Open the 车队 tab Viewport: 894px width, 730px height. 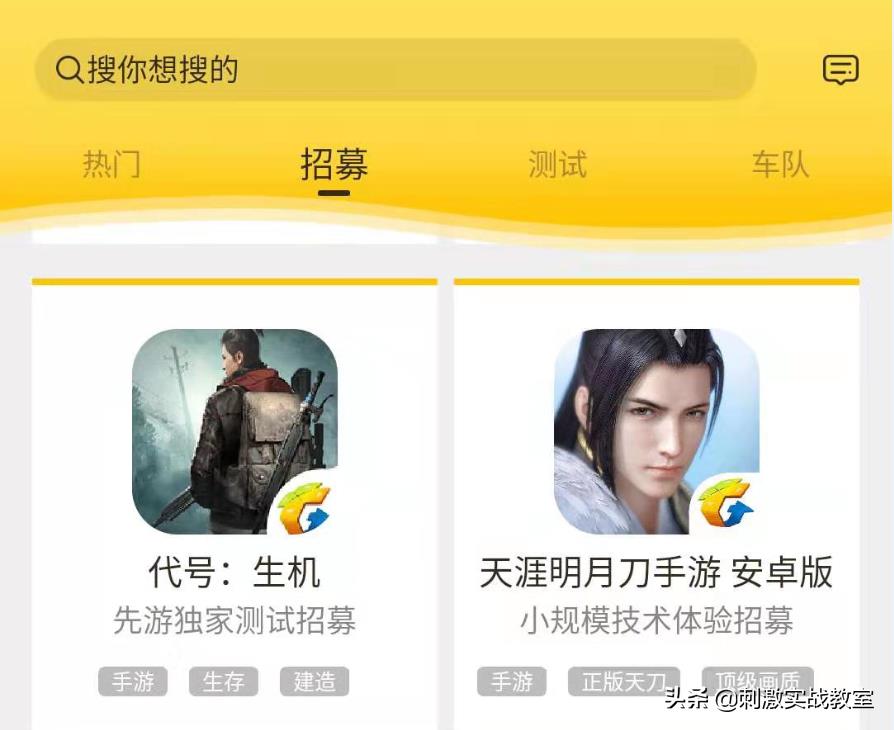click(x=781, y=165)
